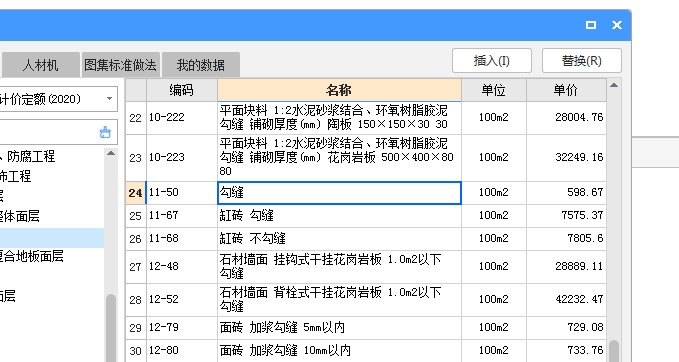Click code cell 11-68
Viewport: 679px width, 362px height.
click(182, 239)
